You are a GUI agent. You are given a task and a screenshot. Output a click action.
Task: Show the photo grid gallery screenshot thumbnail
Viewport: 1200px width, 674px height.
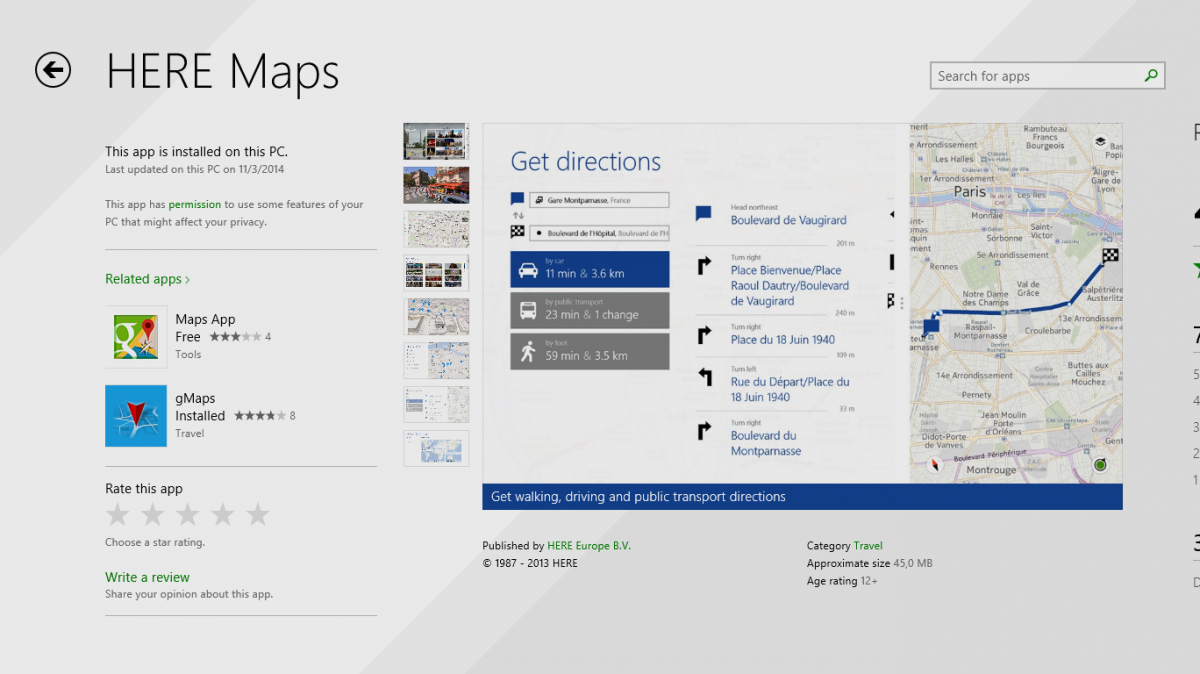[x=436, y=273]
